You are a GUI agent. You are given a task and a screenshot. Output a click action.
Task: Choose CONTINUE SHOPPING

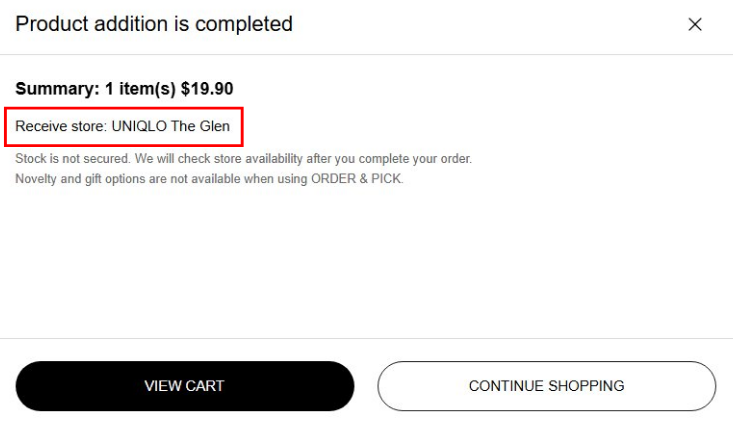(x=546, y=386)
